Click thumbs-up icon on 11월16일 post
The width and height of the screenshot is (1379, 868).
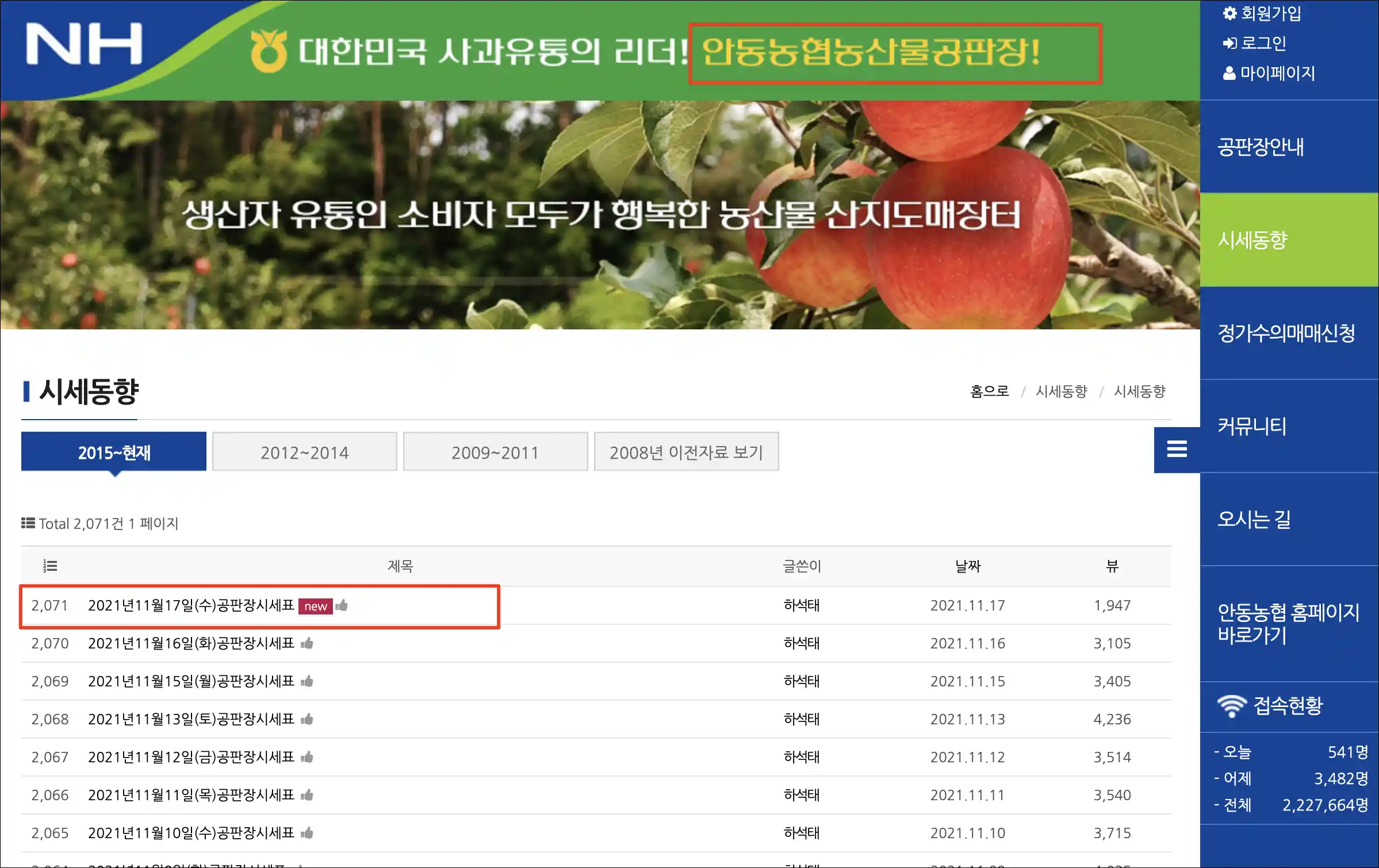[x=307, y=643]
